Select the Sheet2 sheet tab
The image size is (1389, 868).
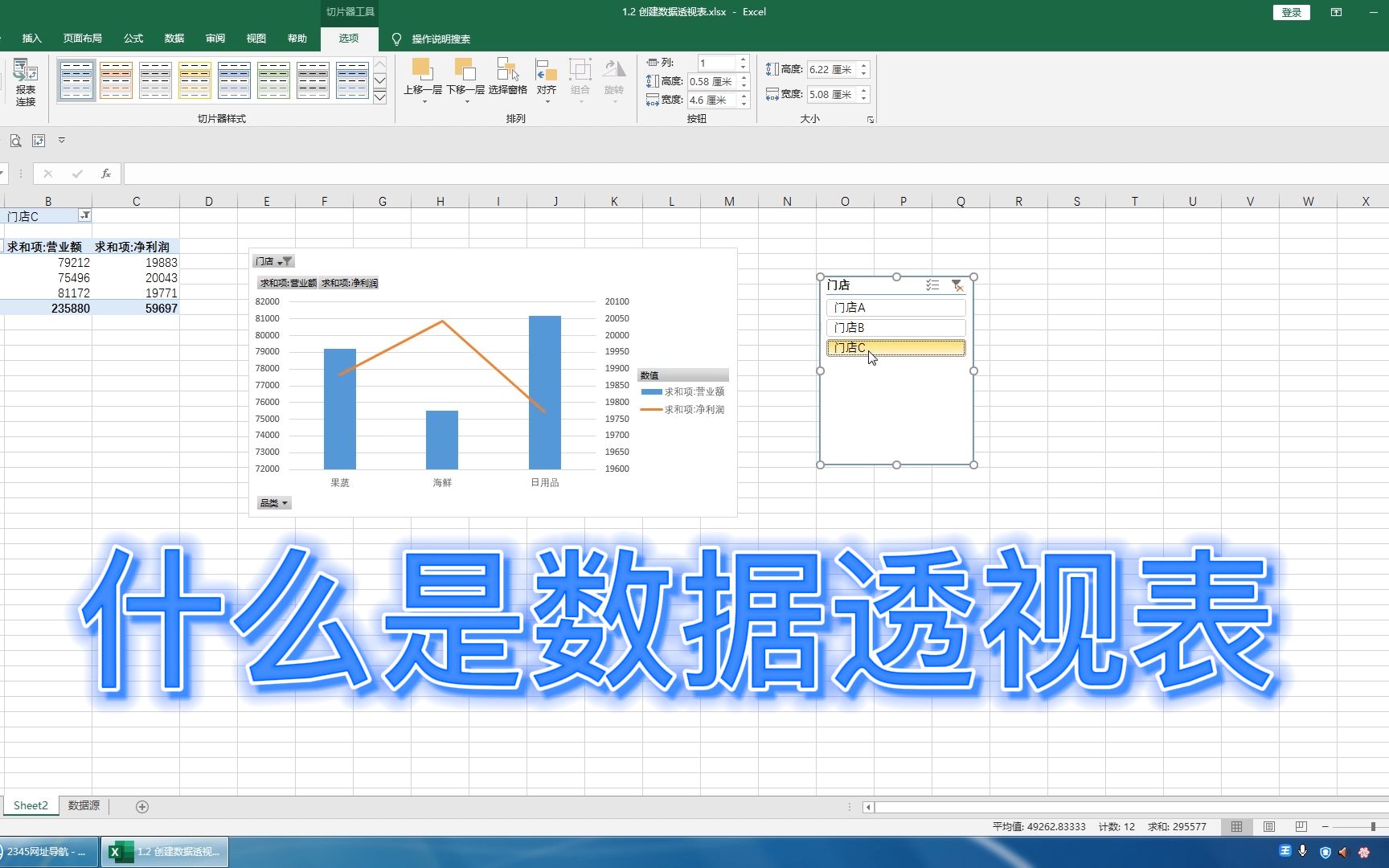click(x=31, y=805)
